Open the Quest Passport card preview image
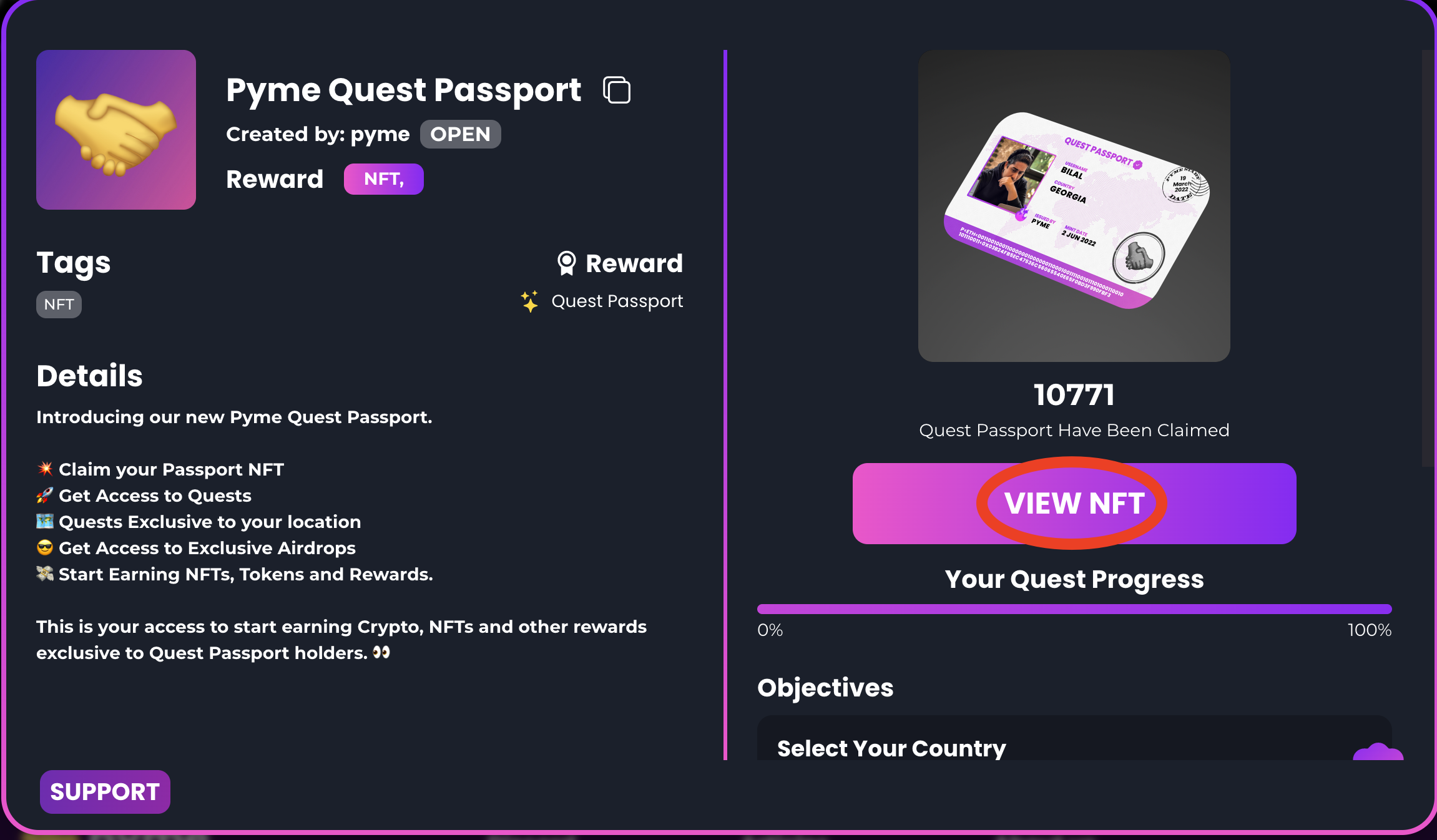The image size is (1437, 840). 1074,206
